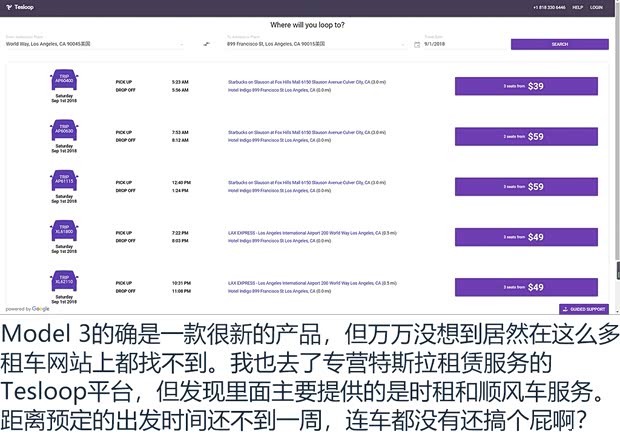Select the purple car icon for 5:23 AM trip
The width and height of the screenshot is (620, 446).
[64, 78]
